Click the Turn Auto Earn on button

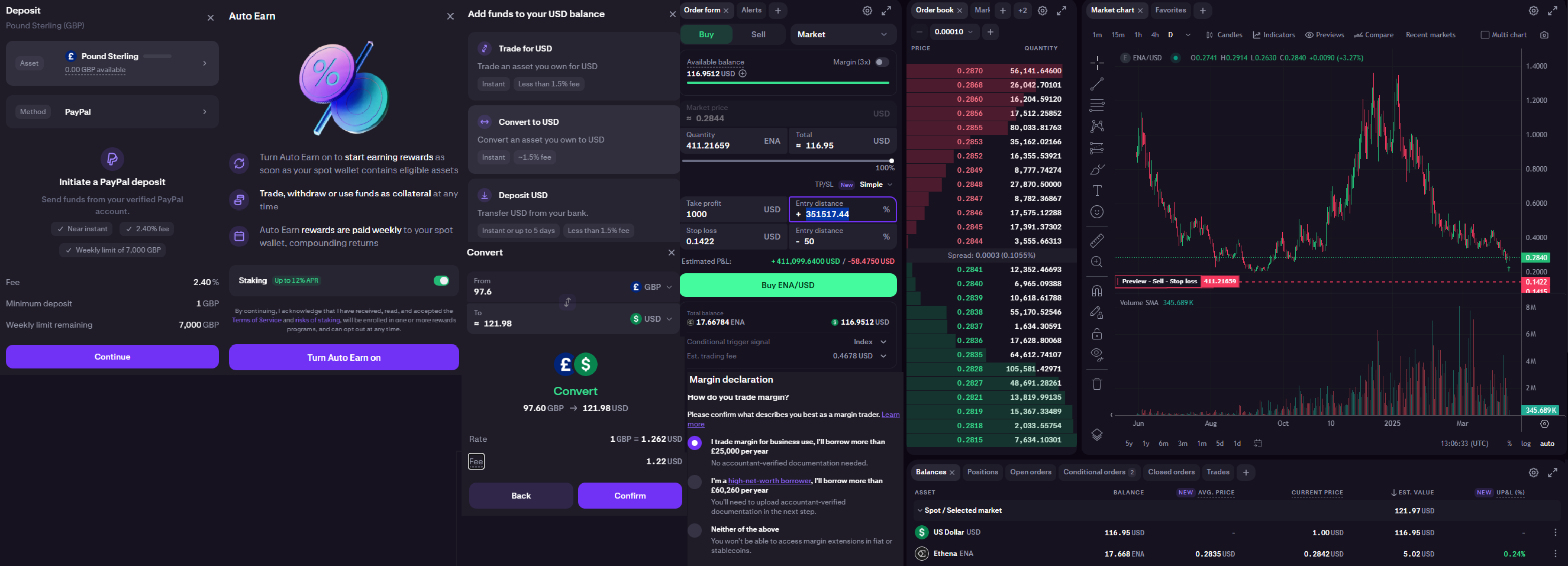coord(344,357)
